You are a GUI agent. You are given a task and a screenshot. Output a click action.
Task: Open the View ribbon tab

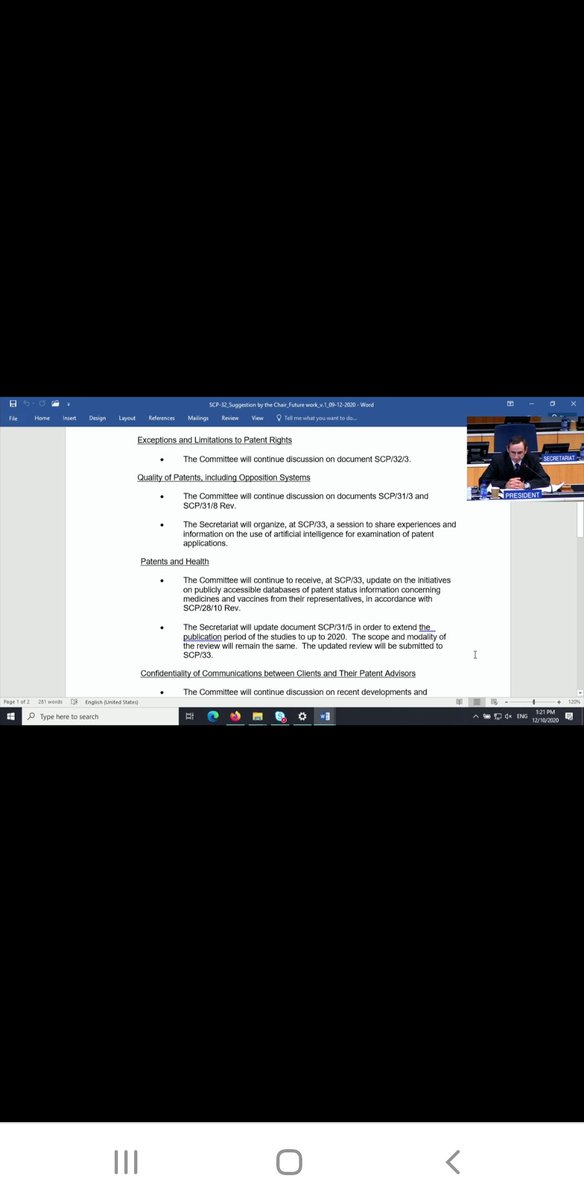coord(257,418)
